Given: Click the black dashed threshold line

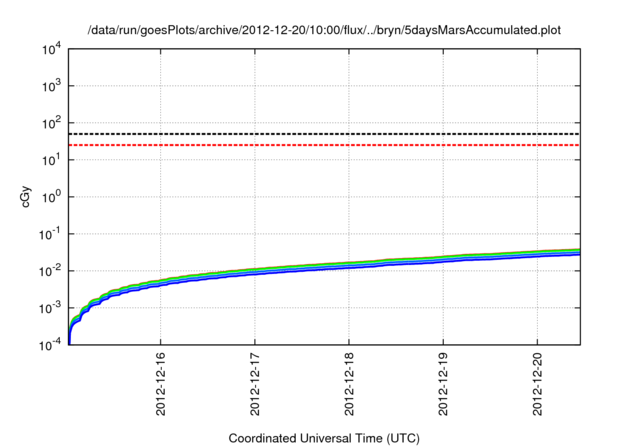Looking at the screenshot, I should coord(324,134).
